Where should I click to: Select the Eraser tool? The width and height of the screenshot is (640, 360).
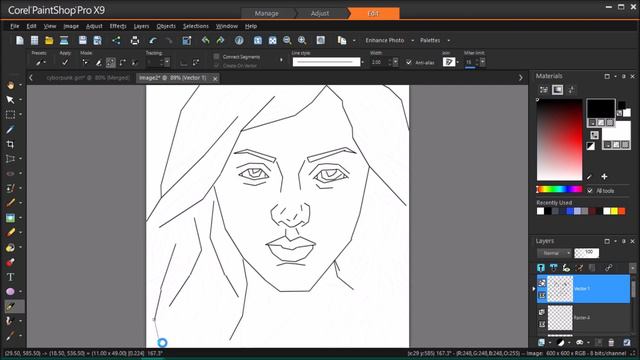tap(10, 232)
